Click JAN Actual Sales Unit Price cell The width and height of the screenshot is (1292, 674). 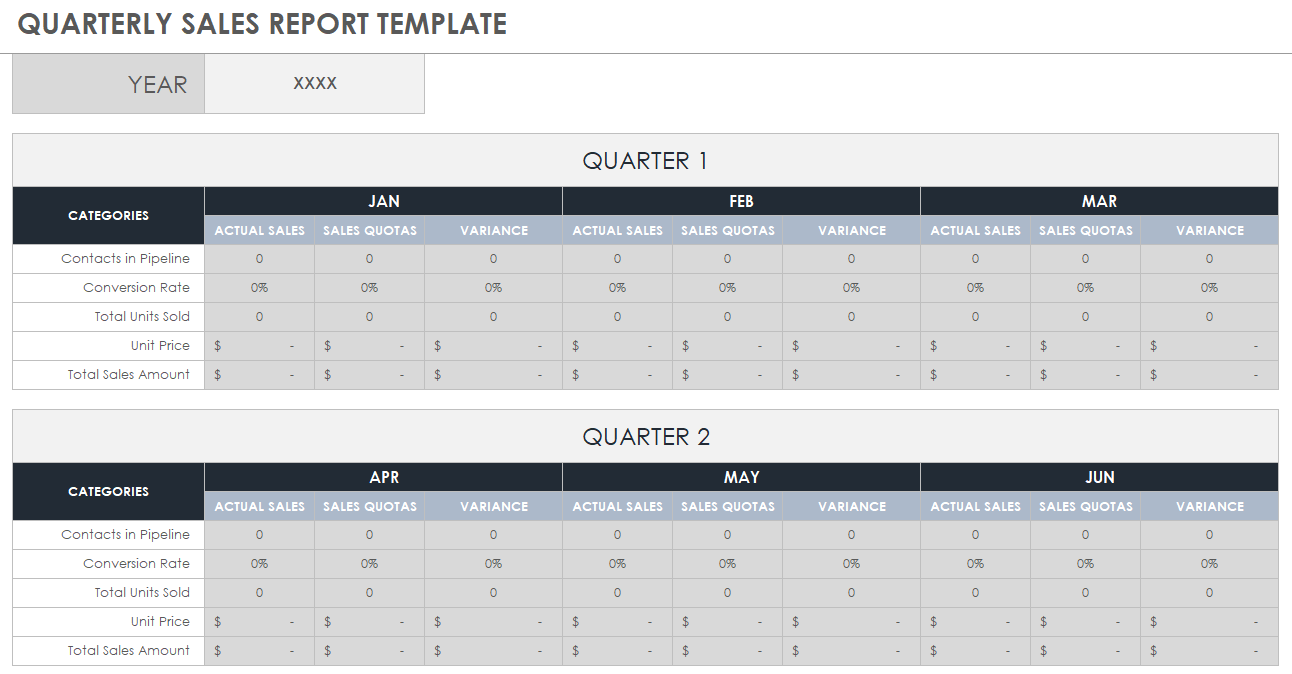(260, 345)
